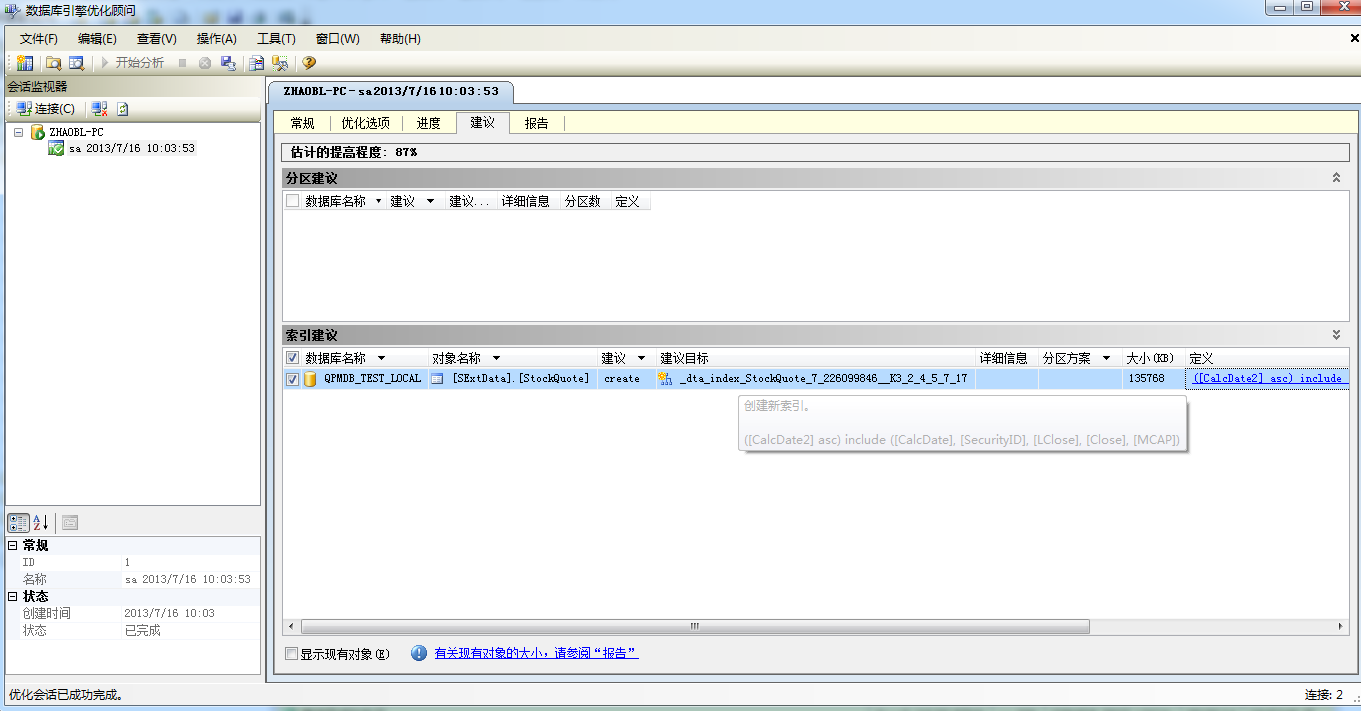Open the index definition link ([CalcDate2] asc)
This screenshot has height=711, width=1361.
pyautogui.click(x=1268, y=379)
